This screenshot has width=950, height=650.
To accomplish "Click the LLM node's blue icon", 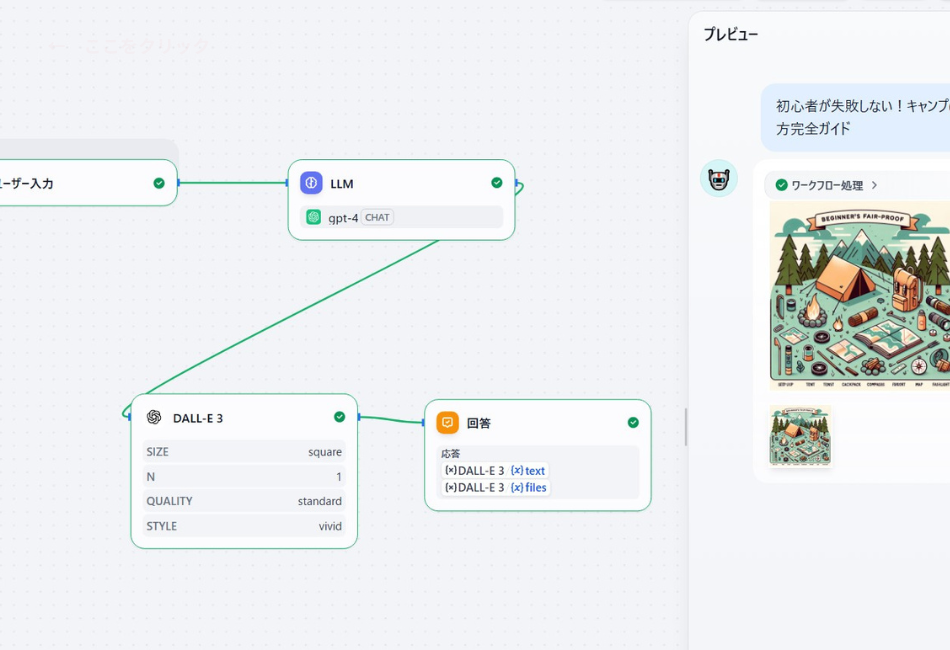I will click(x=311, y=183).
